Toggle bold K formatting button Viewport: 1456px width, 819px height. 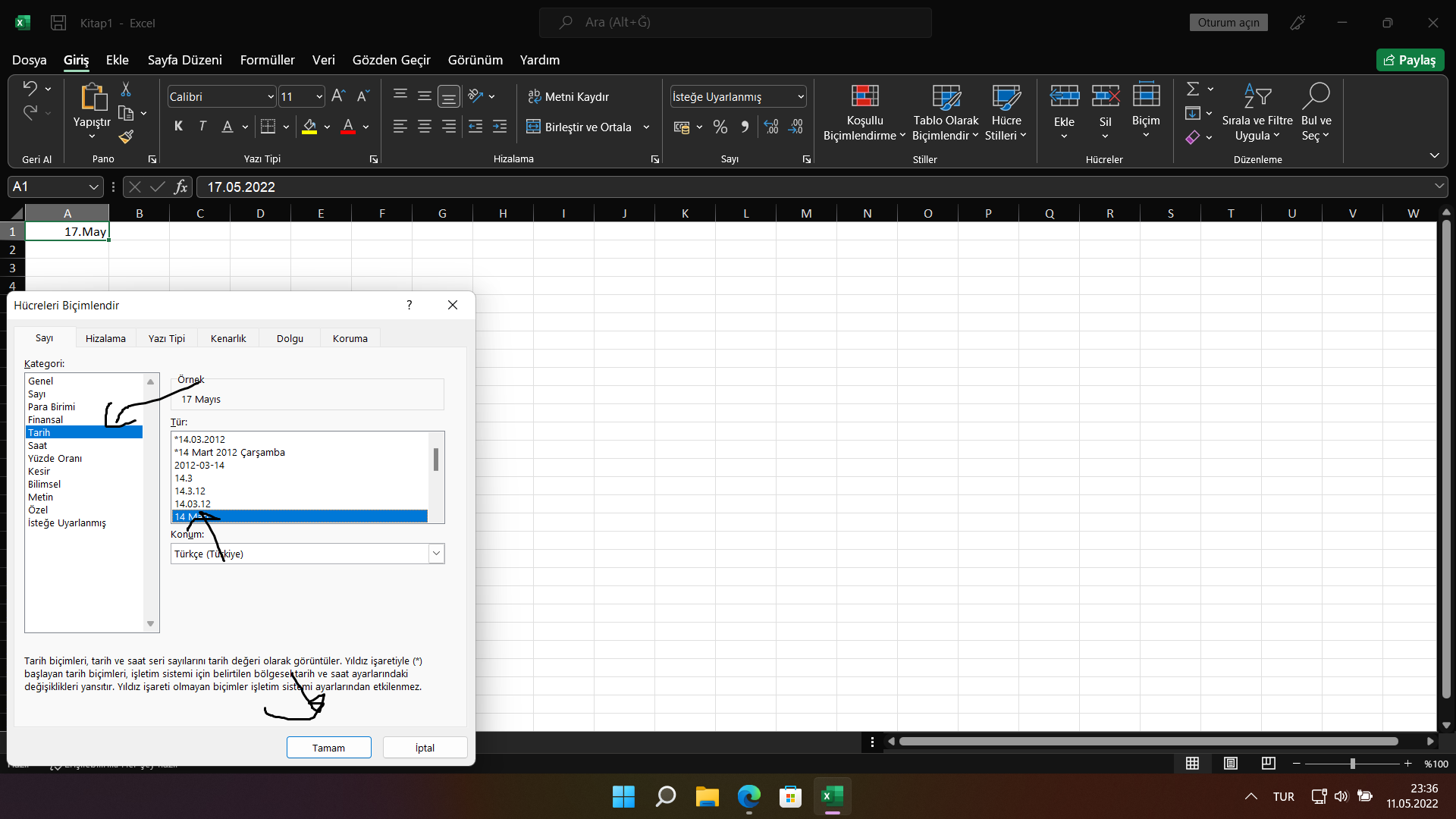(x=178, y=127)
